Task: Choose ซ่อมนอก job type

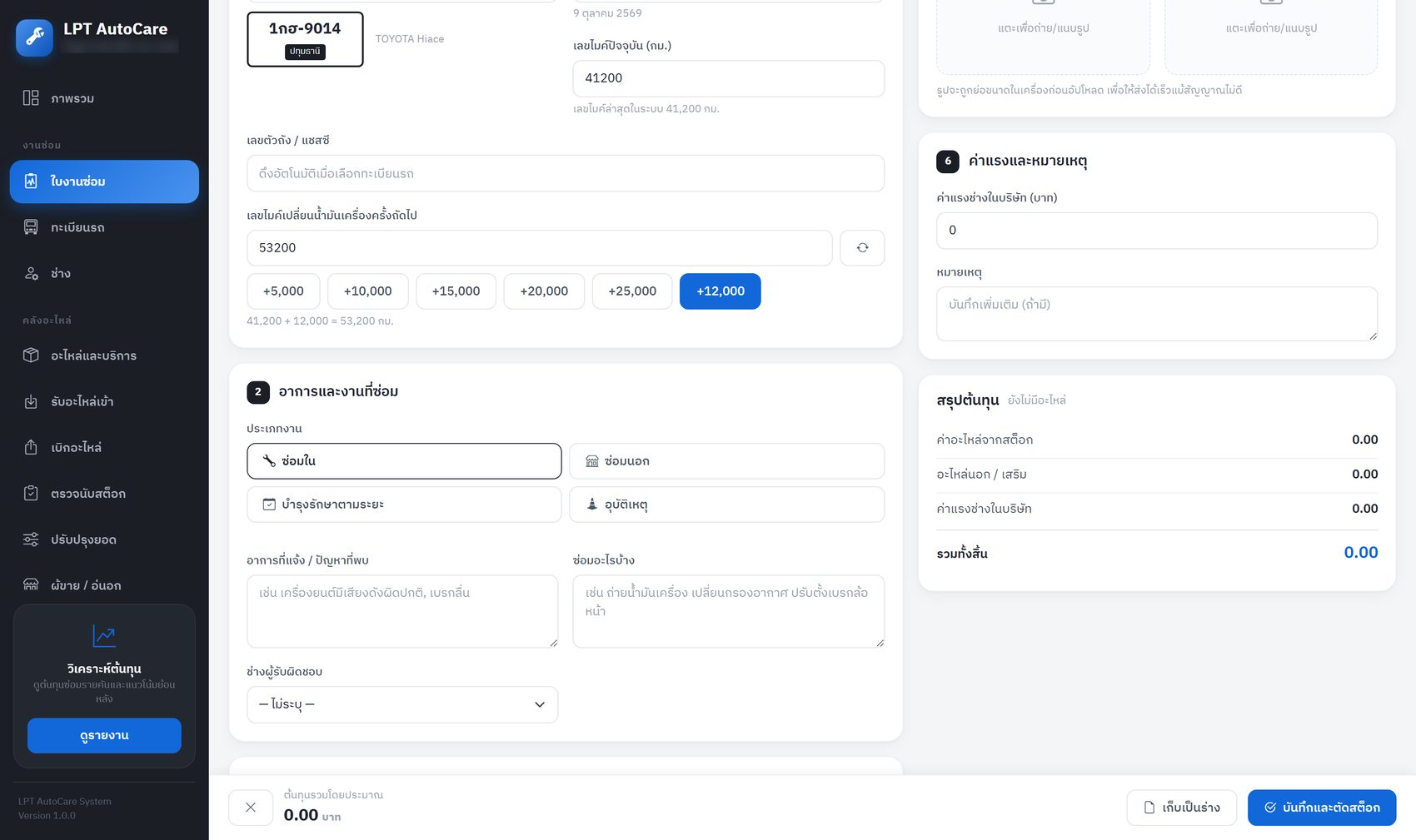Action: [x=726, y=461]
